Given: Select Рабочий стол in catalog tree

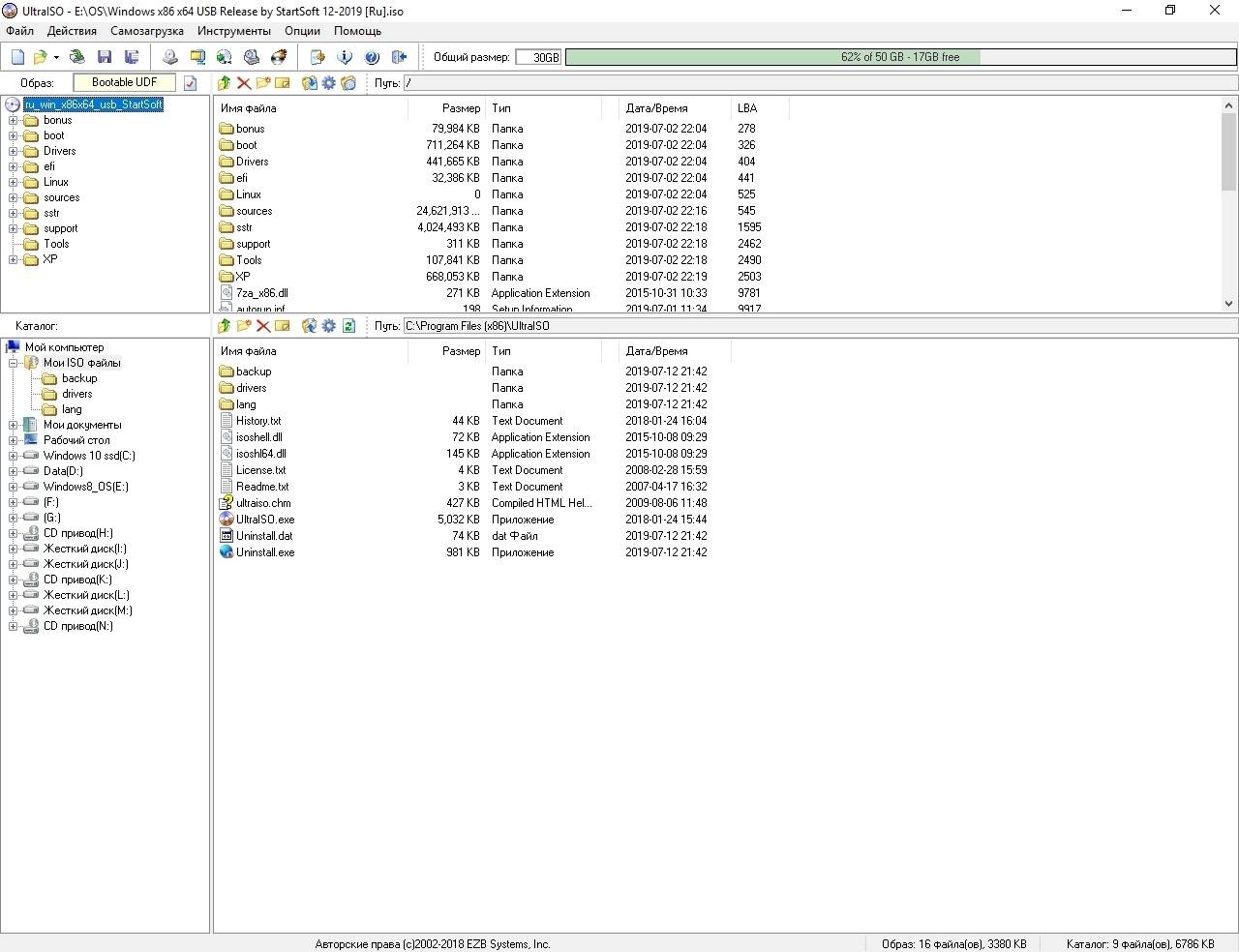Looking at the screenshot, I should (x=76, y=441).
